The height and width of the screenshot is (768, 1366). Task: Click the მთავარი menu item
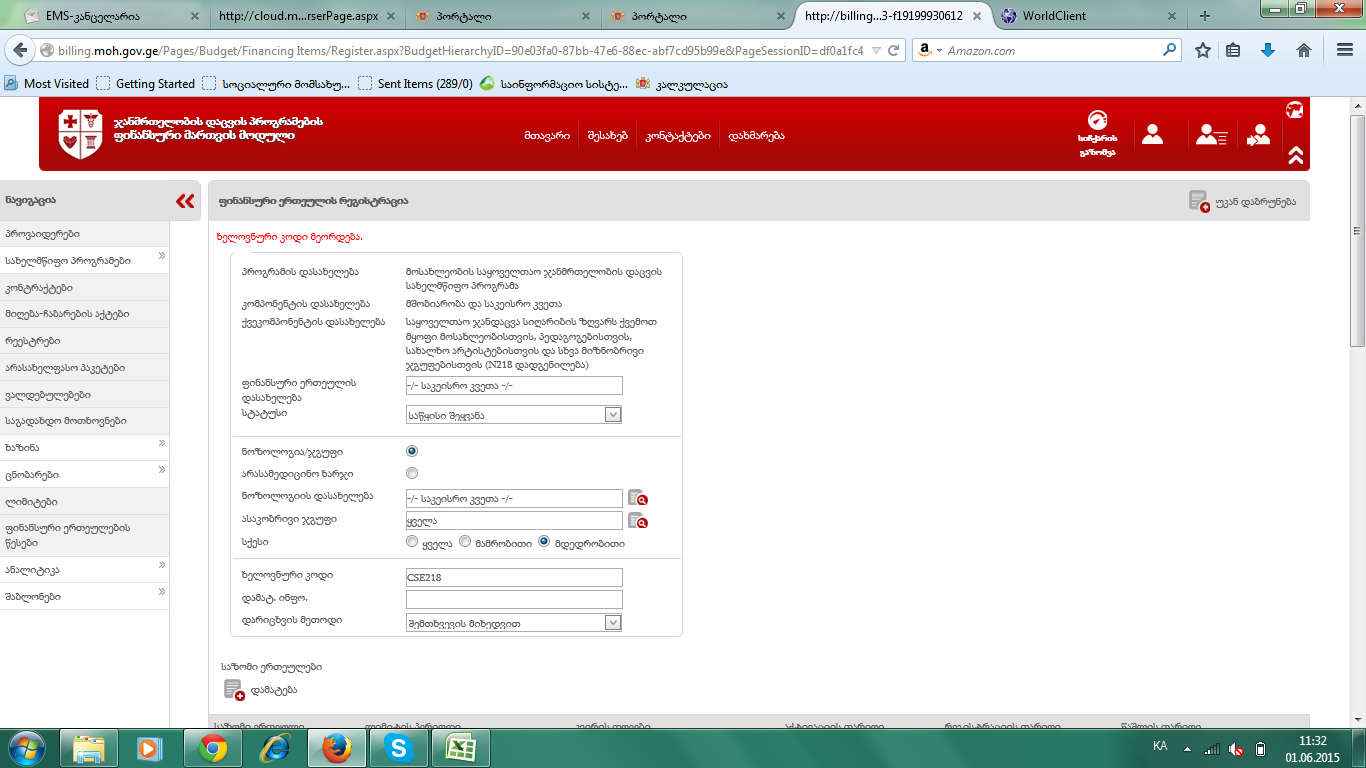click(x=546, y=136)
